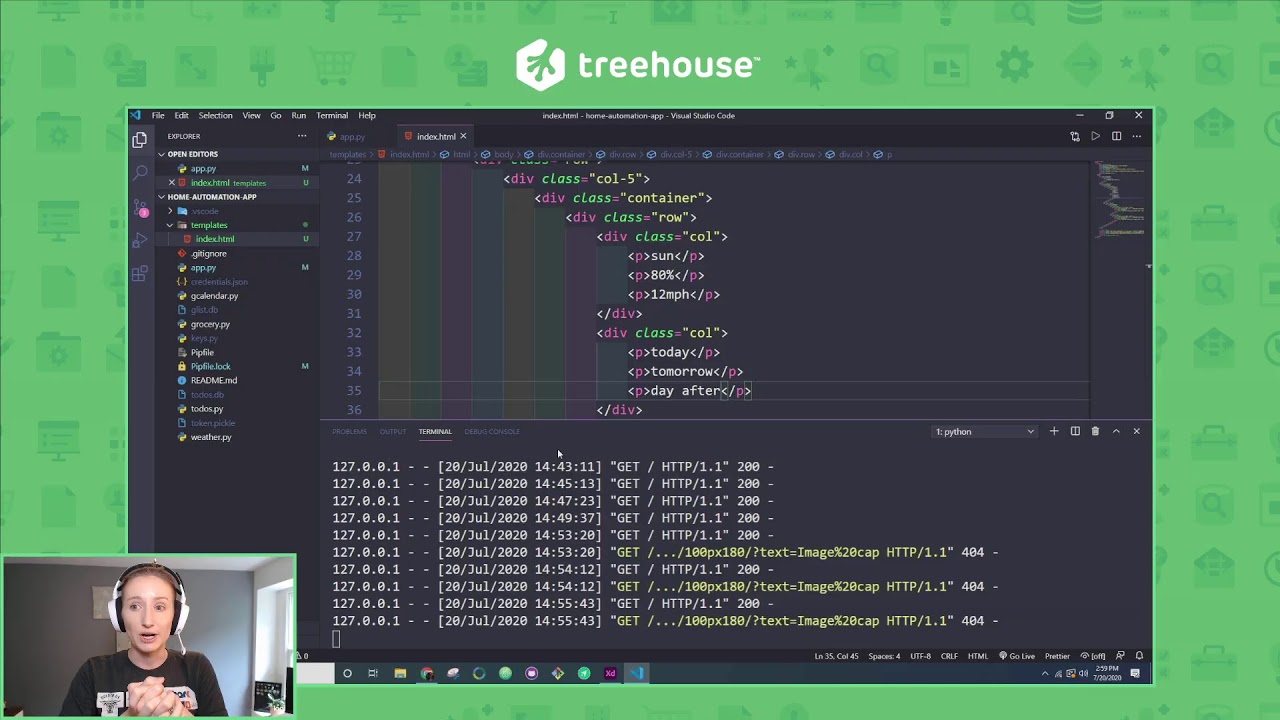Open Task View on taskbar
Image resolution: width=1280 pixels, height=720 pixels.
pyautogui.click(x=373, y=673)
